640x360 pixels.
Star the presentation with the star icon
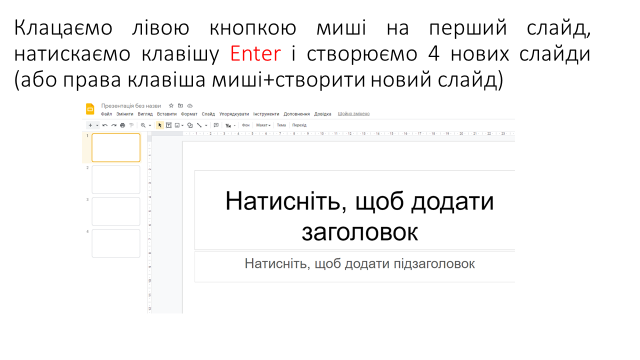coord(171,106)
